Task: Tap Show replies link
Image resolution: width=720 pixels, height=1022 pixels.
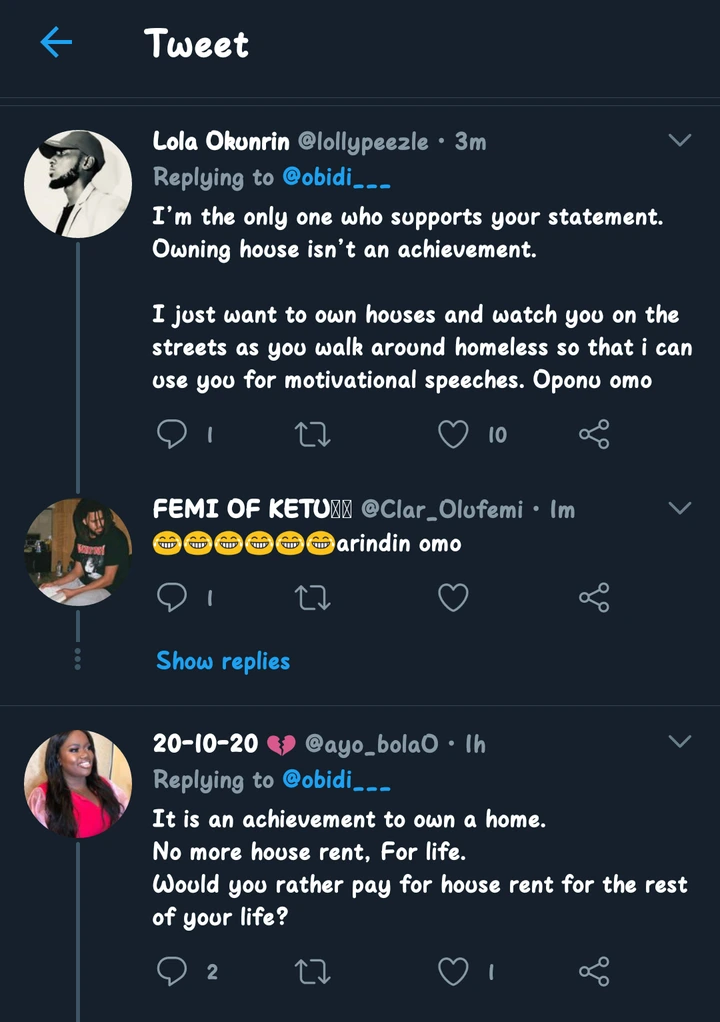Action: point(223,661)
